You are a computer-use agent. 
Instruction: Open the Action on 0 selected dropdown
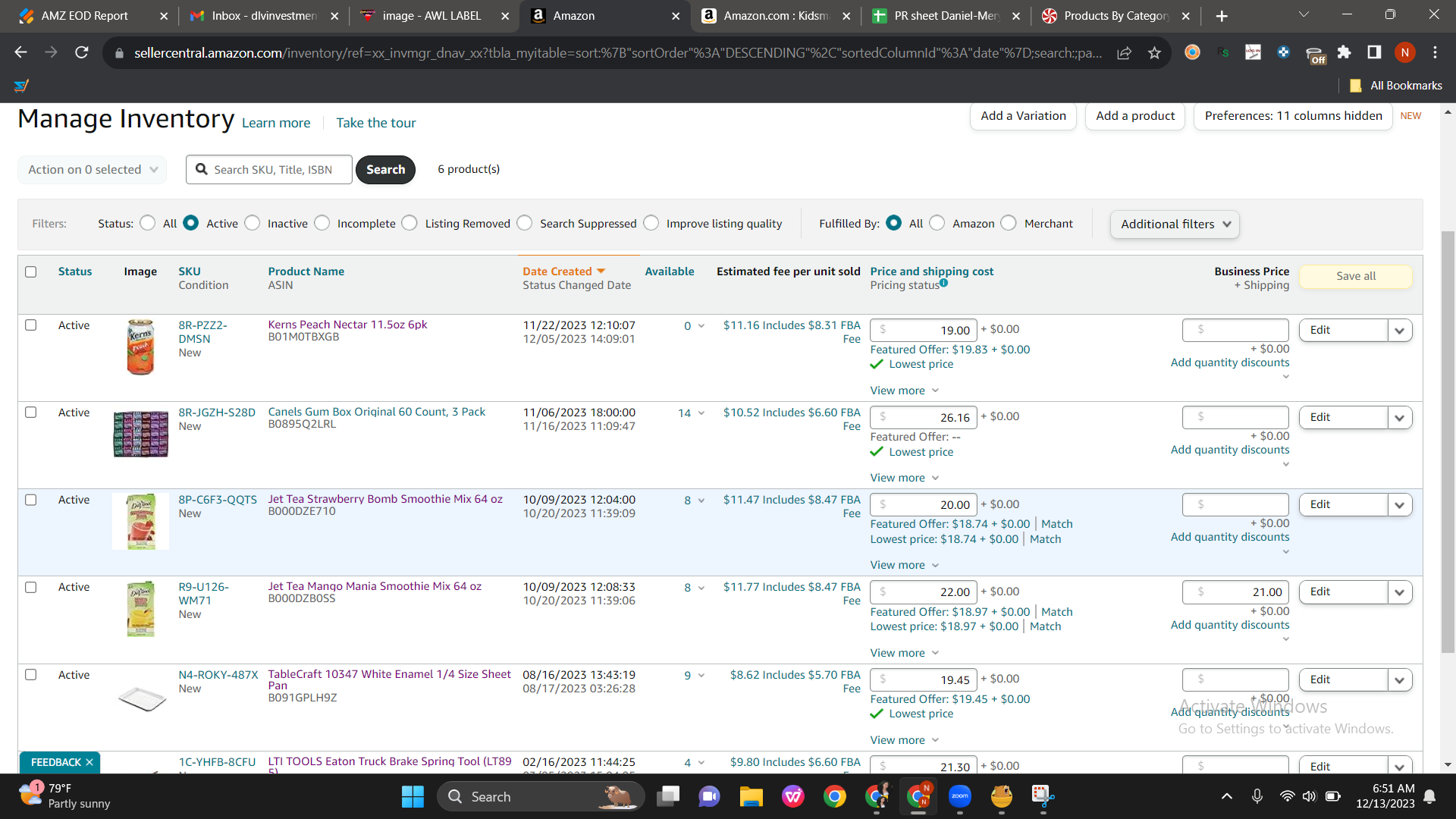click(93, 169)
